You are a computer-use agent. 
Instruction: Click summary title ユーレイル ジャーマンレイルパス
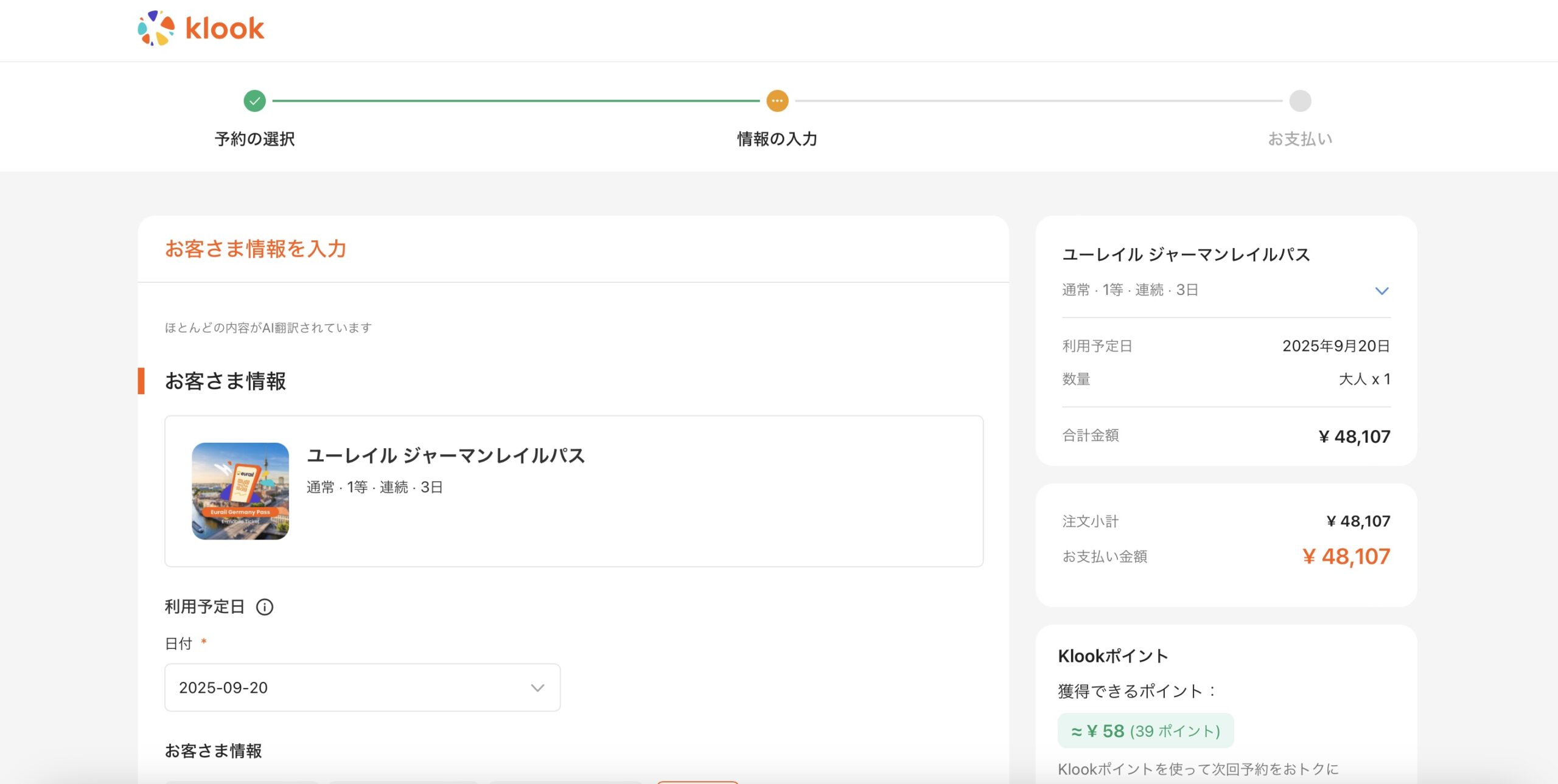1186,254
